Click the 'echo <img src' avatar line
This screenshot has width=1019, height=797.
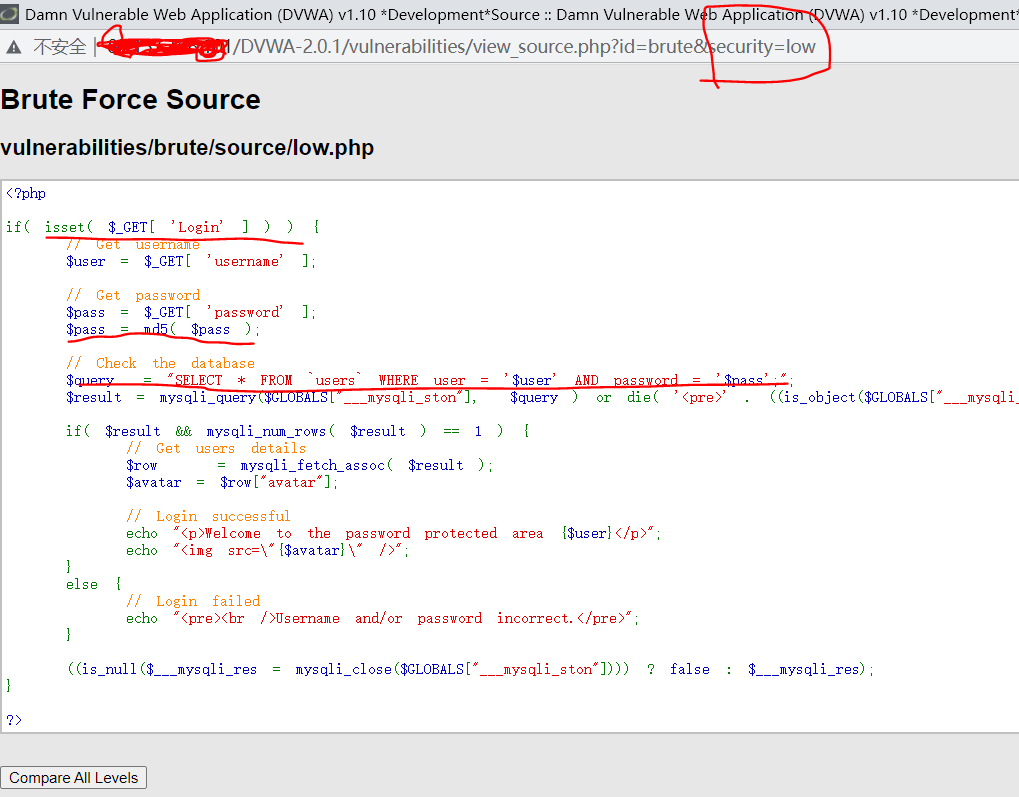(x=267, y=550)
